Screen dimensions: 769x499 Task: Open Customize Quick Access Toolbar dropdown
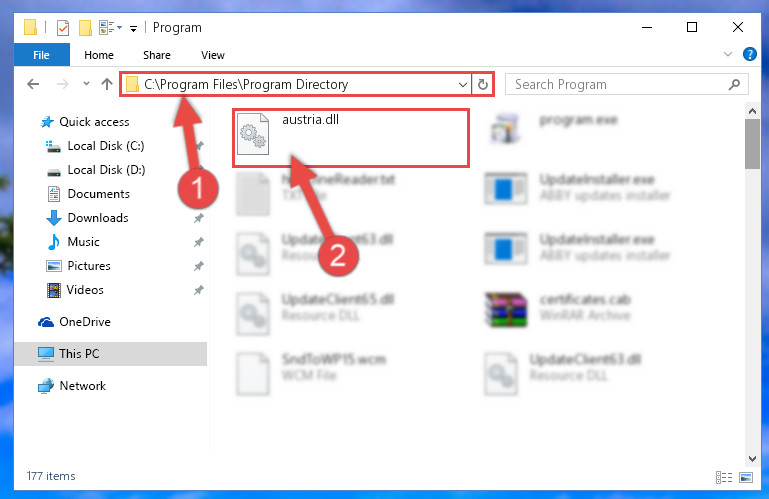(x=133, y=29)
